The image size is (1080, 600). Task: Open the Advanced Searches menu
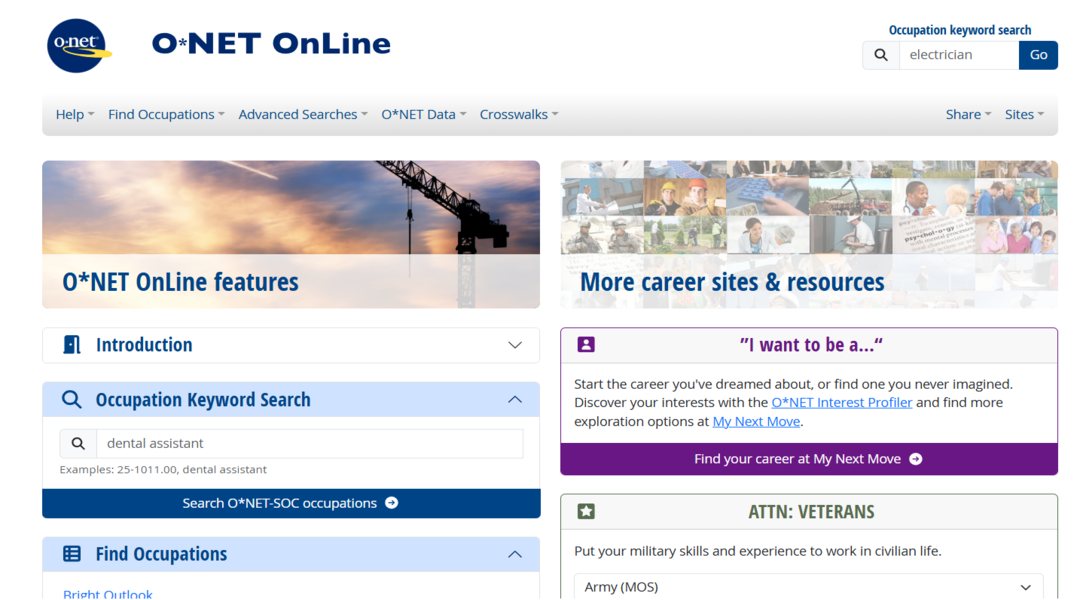click(302, 115)
